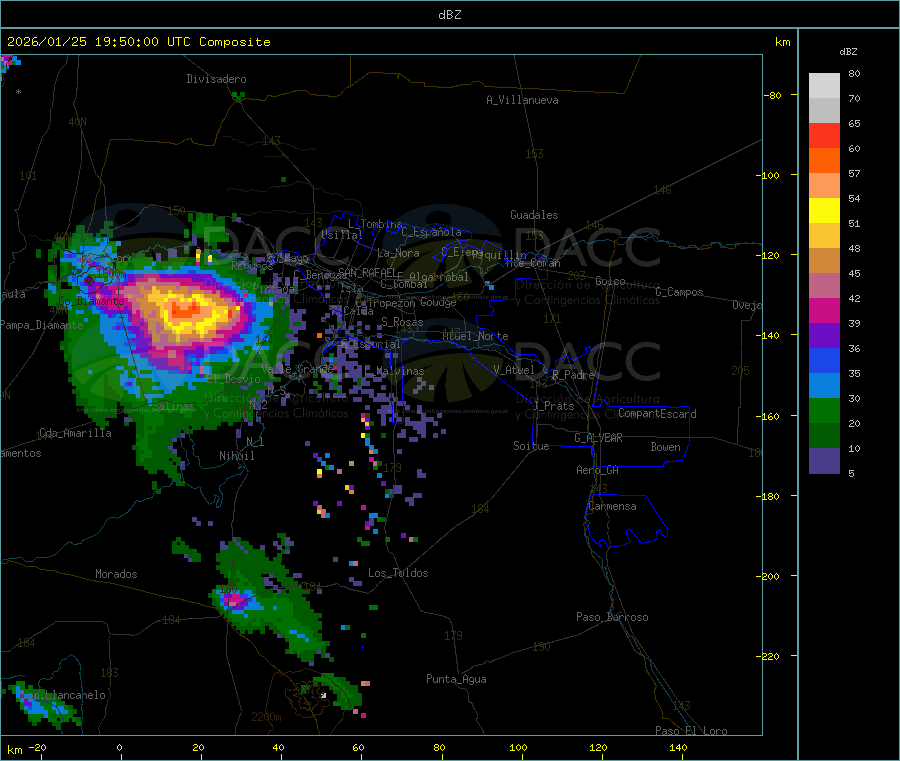Image resolution: width=900 pixels, height=761 pixels.
Task: Pick the brown 45-48 dBZ legend swatch
Action: (x=824, y=261)
